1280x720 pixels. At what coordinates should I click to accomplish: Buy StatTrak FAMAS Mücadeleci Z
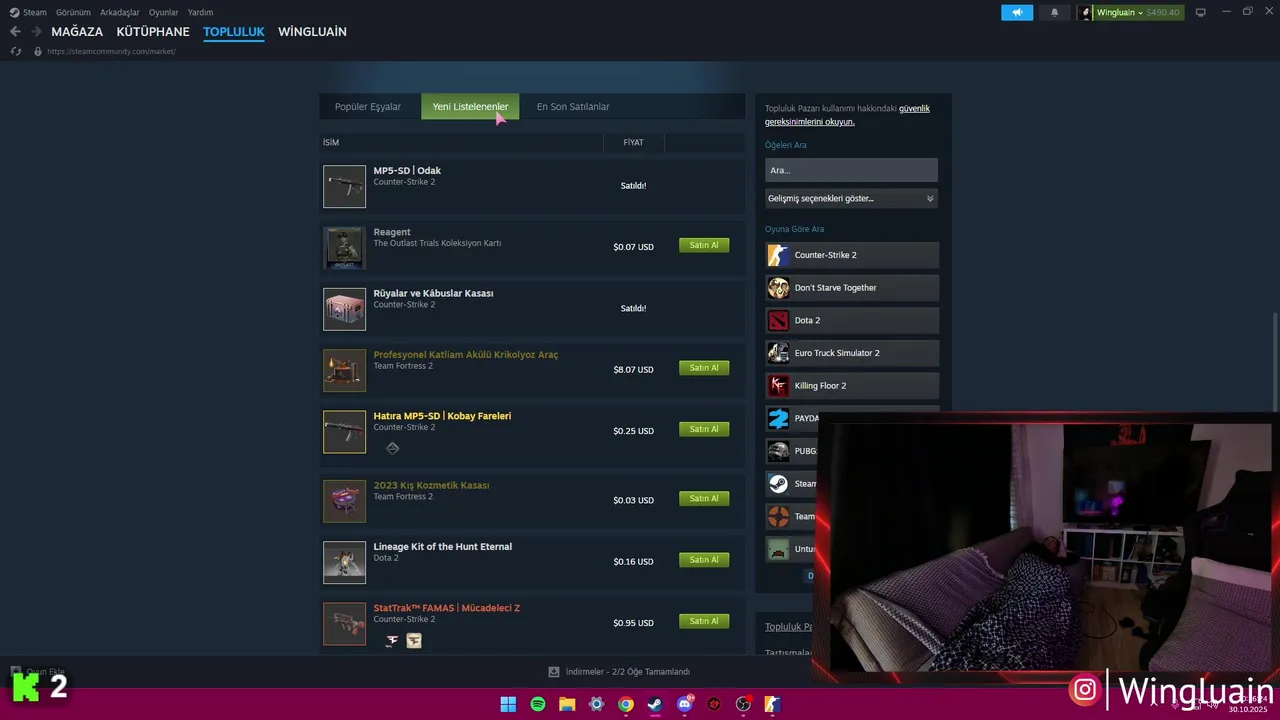pos(704,621)
